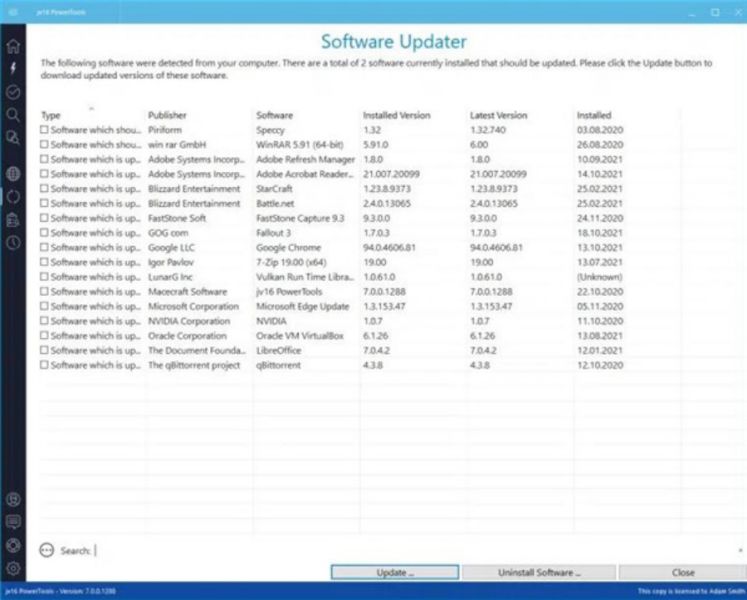Screen dimensions: 747x600
Task: Tick the Adobe Acrobat Reader checkbox
Action: pos(44,174)
